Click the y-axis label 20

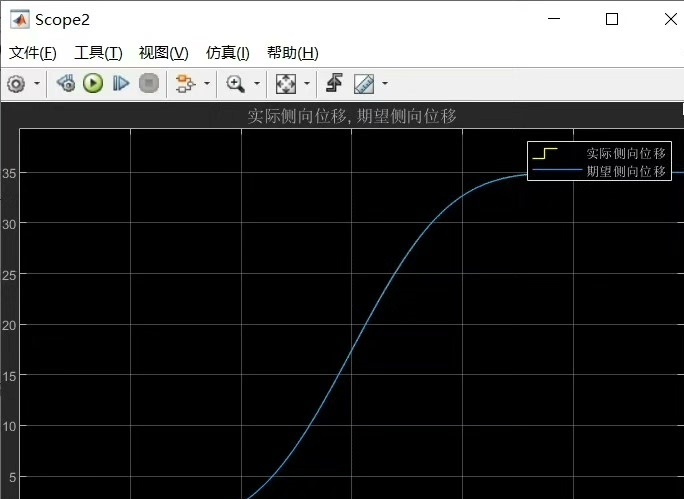9,325
